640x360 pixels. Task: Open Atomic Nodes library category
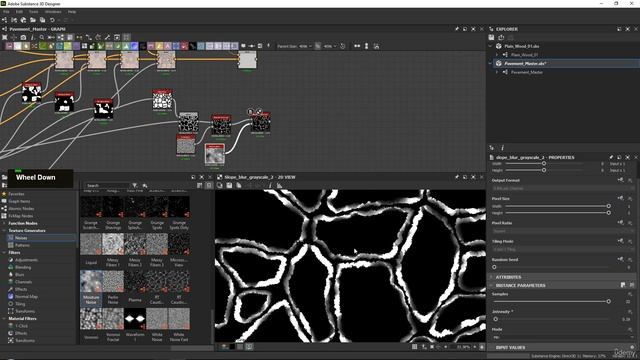[21, 209]
